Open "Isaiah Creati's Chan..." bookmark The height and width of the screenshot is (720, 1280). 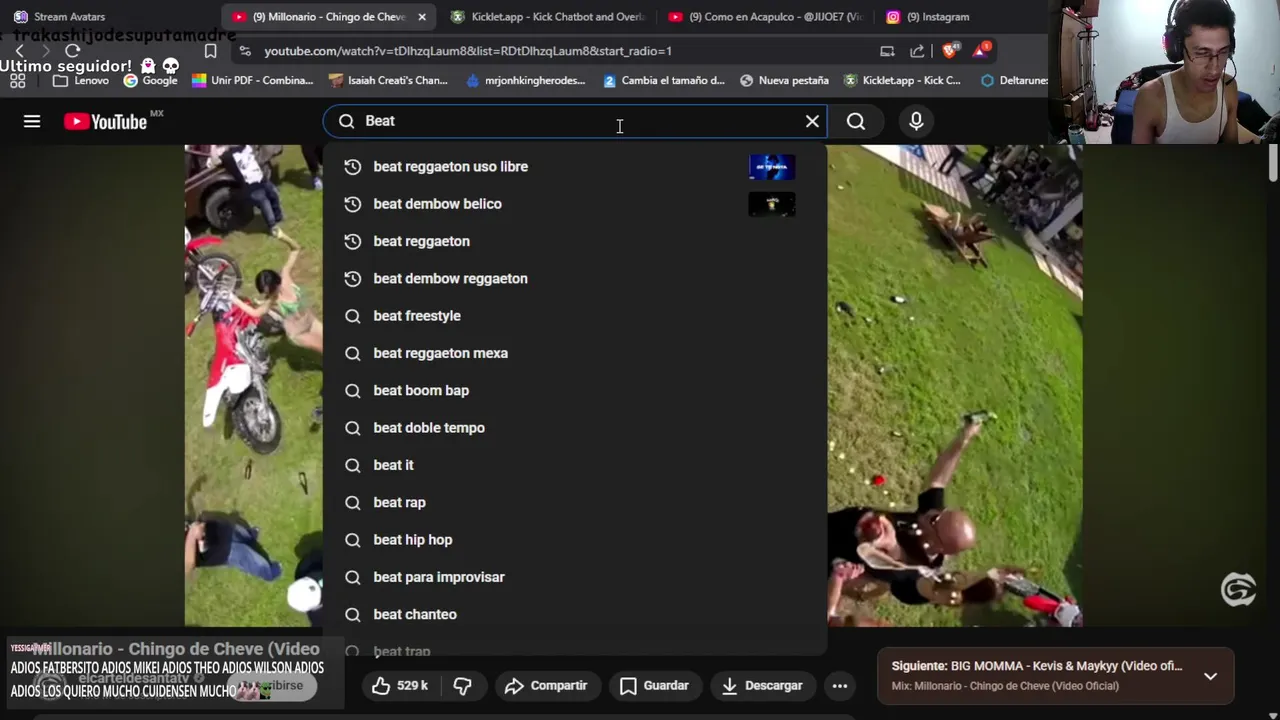[x=388, y=80]
